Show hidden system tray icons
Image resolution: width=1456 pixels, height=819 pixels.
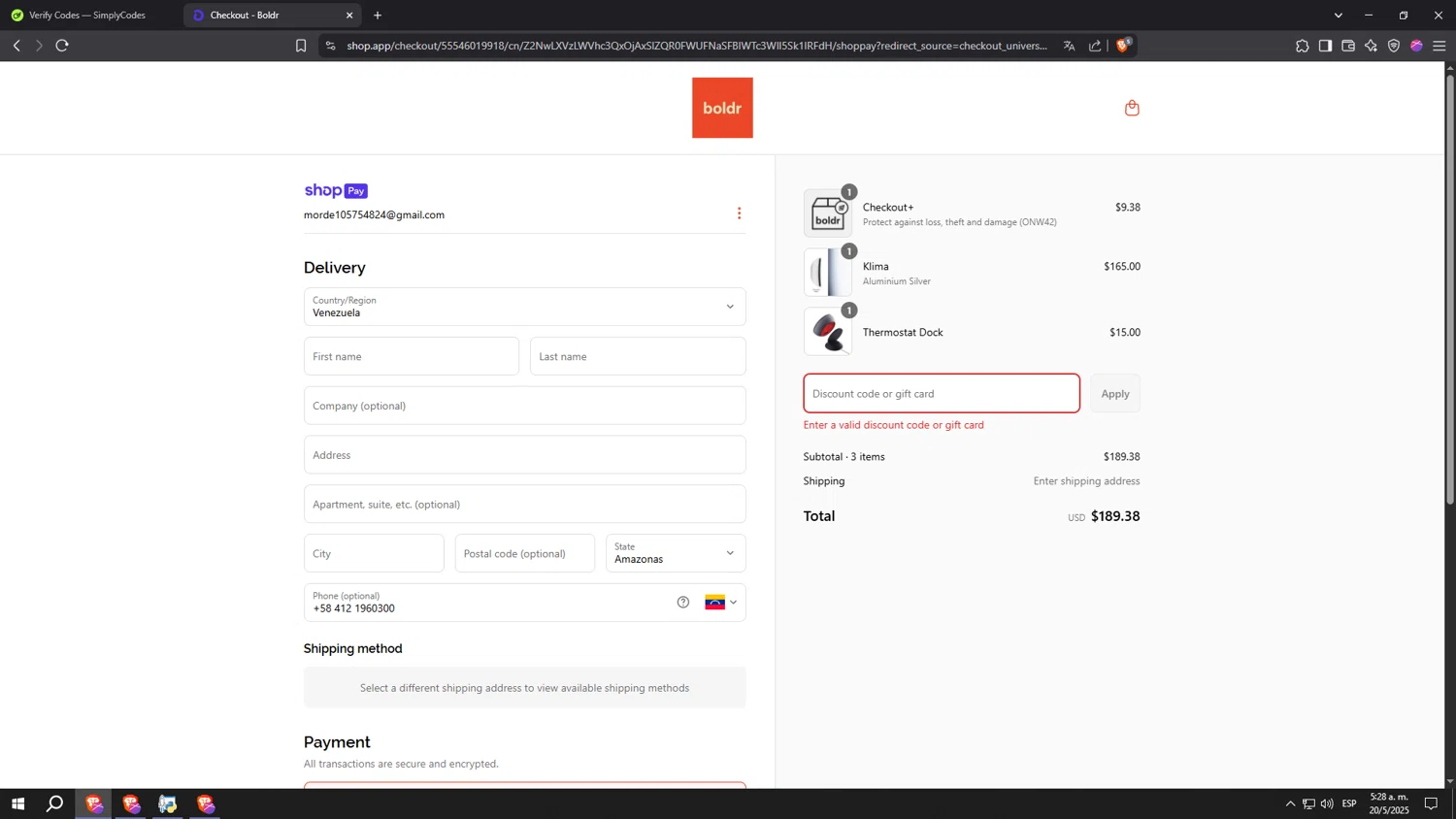click(1290, 803)
